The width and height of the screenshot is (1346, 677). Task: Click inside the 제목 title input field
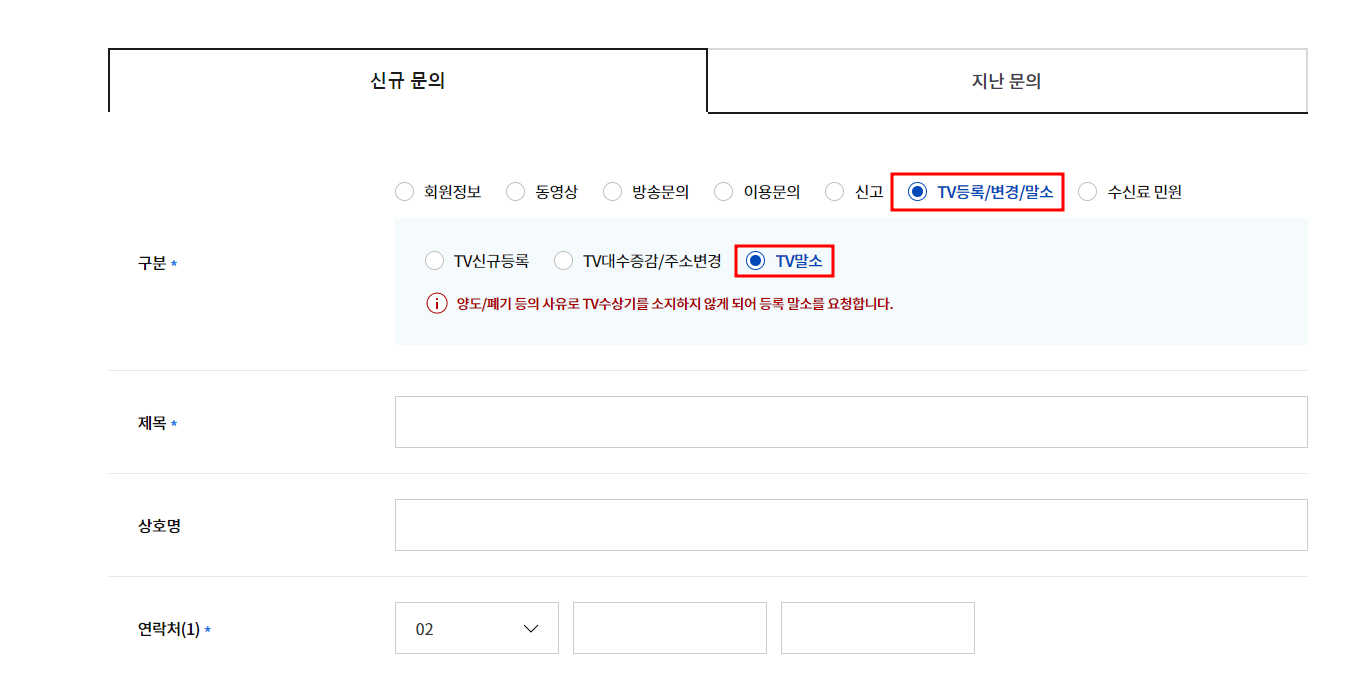851,421
